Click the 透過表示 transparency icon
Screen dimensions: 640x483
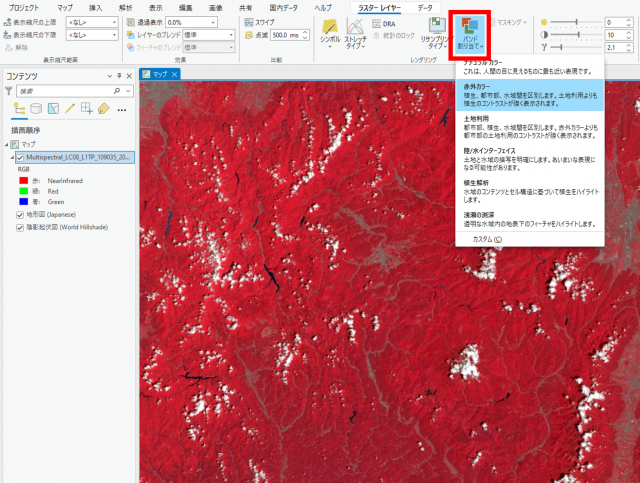[x=131, y=22]
